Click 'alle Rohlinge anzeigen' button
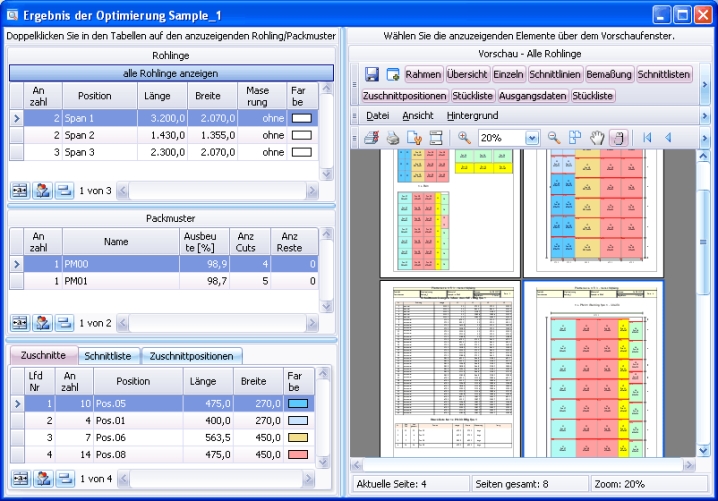Viewport: 718px width, 501px height. tap(171, 73)
